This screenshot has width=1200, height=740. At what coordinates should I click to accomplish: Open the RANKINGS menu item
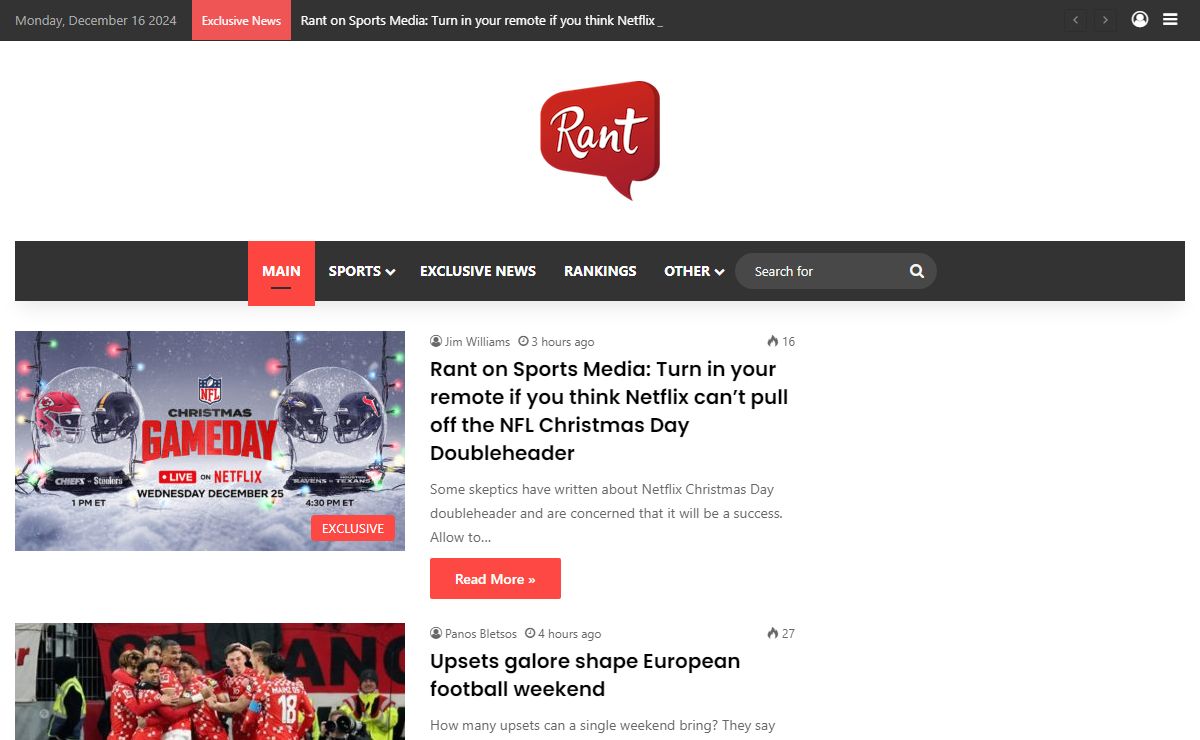click(600, 271)
